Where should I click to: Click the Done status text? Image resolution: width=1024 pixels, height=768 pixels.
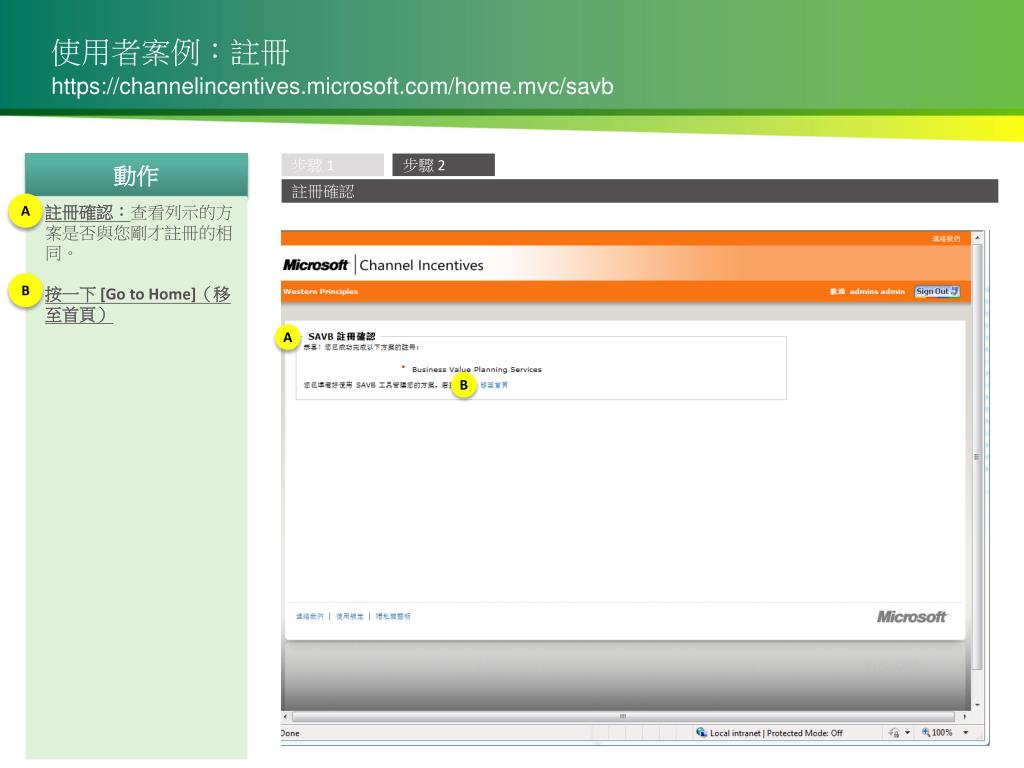(x=290, y=733)
